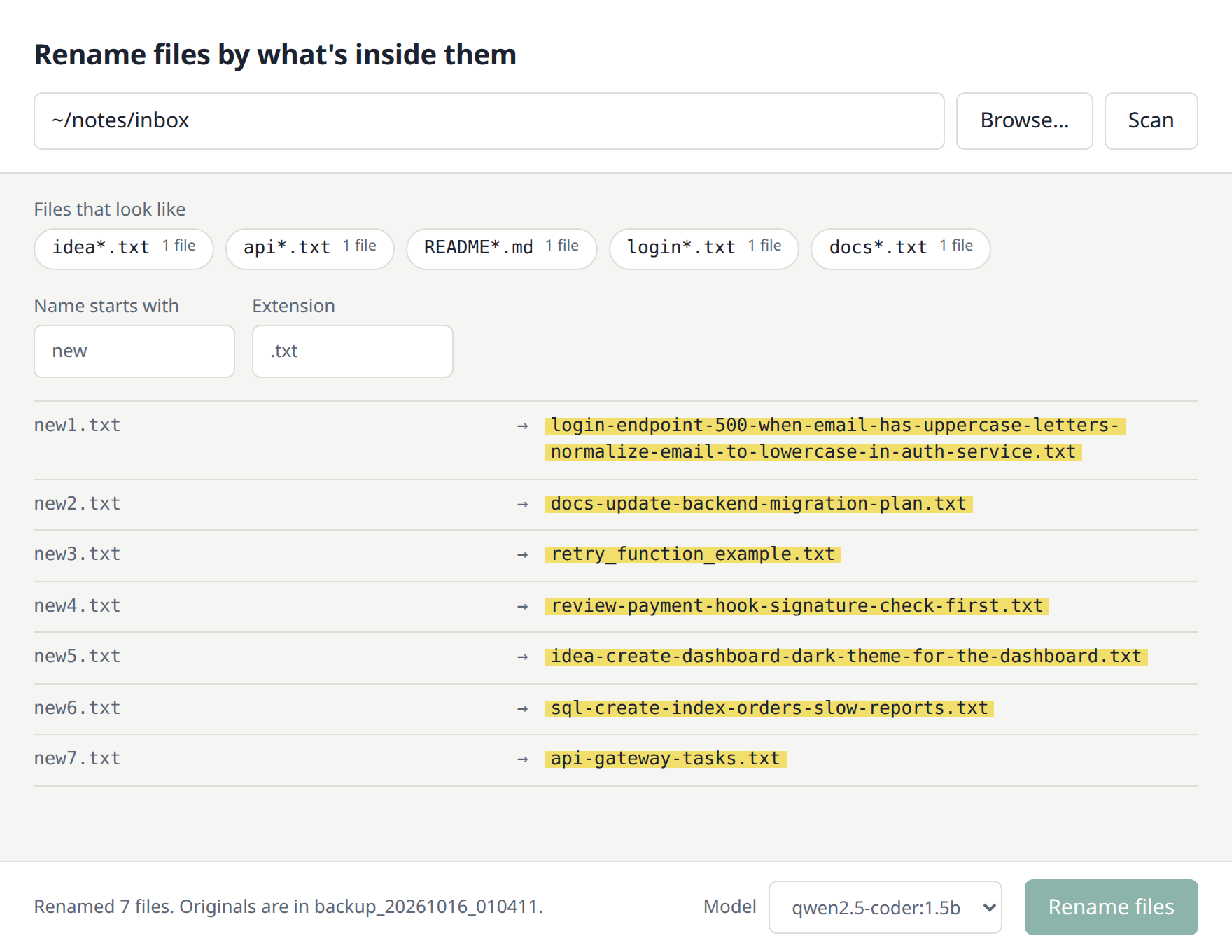Image resolution: width=1232 pixels, height=952 pixels.
Task: Edit the Extension field showing .txt
Action: (x=353, y=351)
